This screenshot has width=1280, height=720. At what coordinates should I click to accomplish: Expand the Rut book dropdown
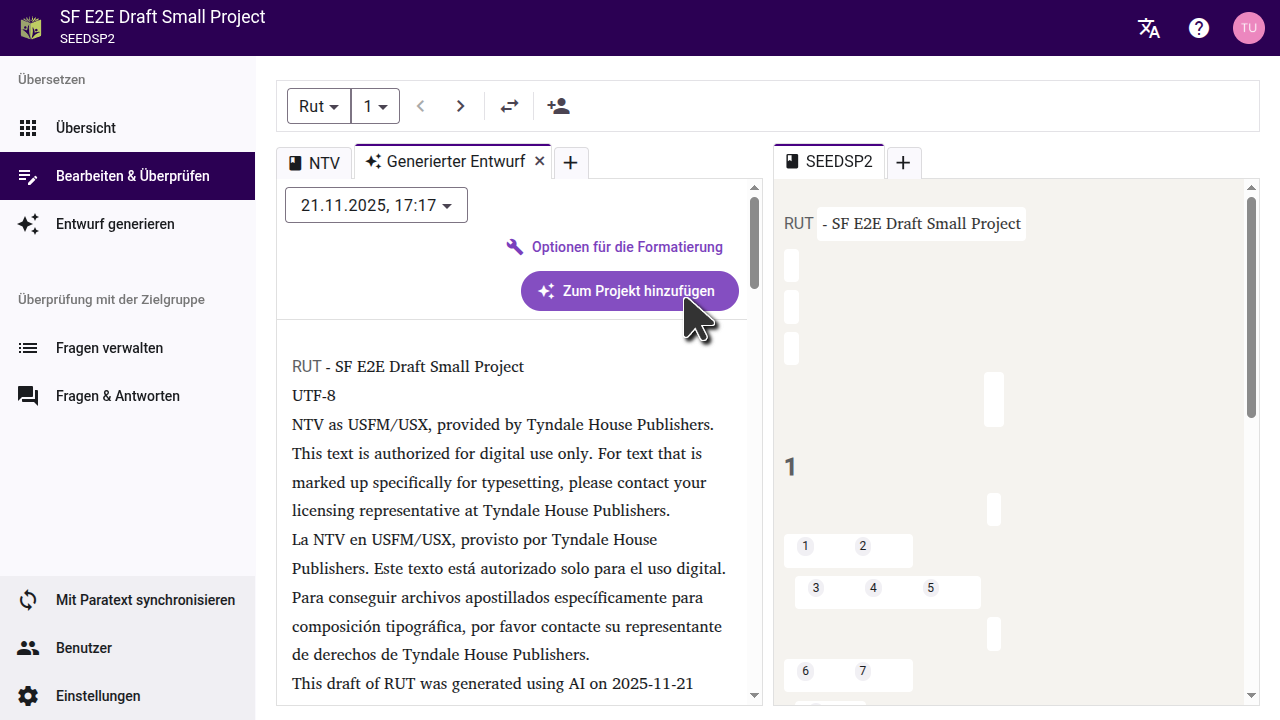coord(319,106)
